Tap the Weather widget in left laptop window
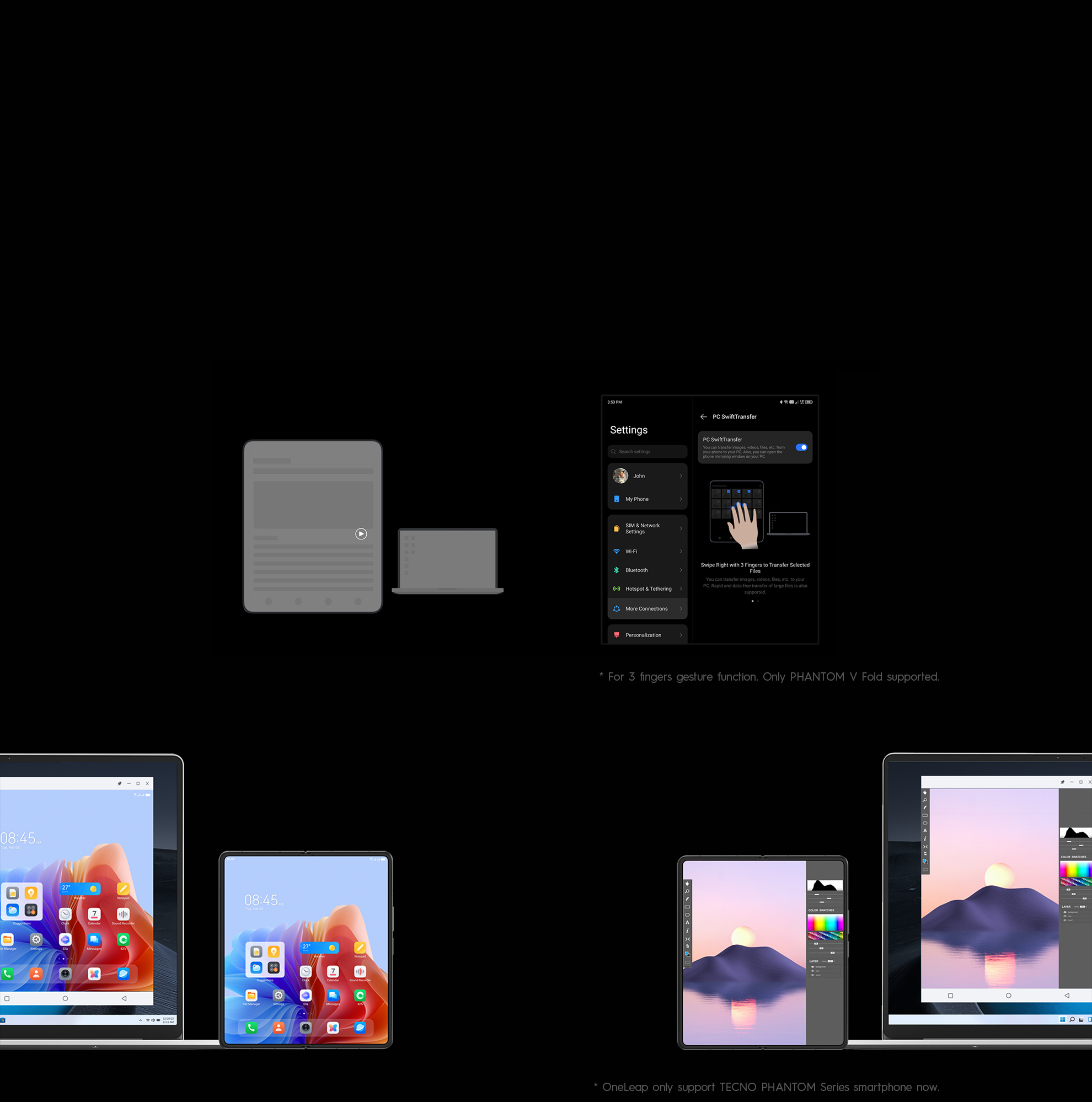The height and width of the screenshot is (1102, 1092). pos(80,889)
